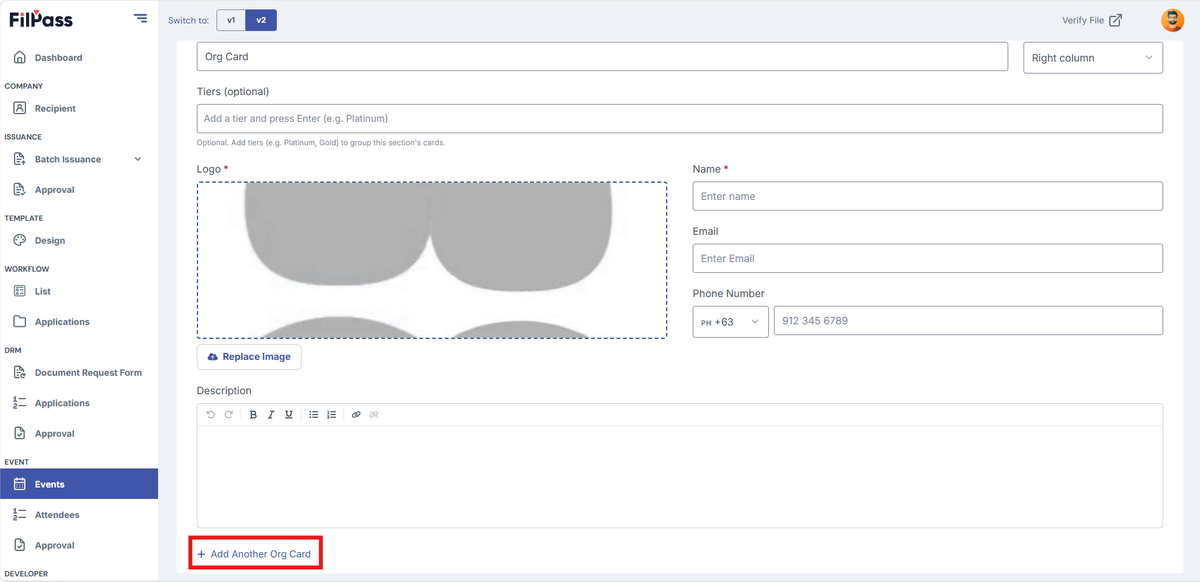
Task: Toggle Bold formatting
Action: tap(253, 414)
